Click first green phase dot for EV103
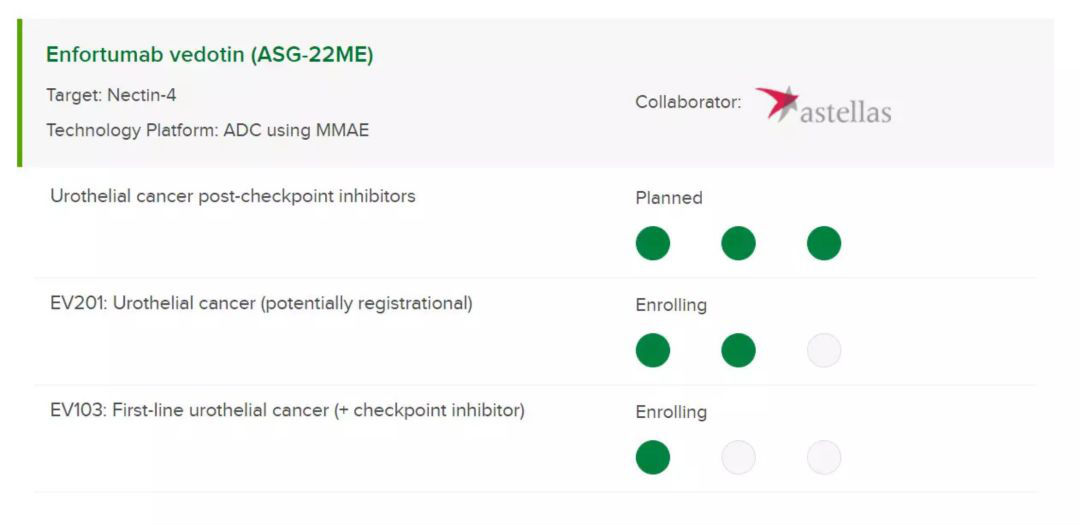The image size is (1080, 525). (x=652, y=457)
